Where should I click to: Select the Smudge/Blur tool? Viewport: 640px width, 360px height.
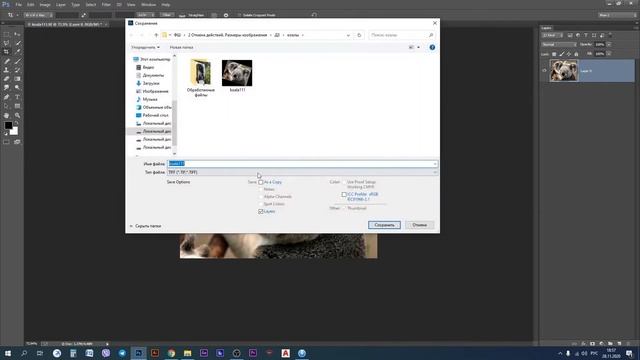tap(6, 88)
